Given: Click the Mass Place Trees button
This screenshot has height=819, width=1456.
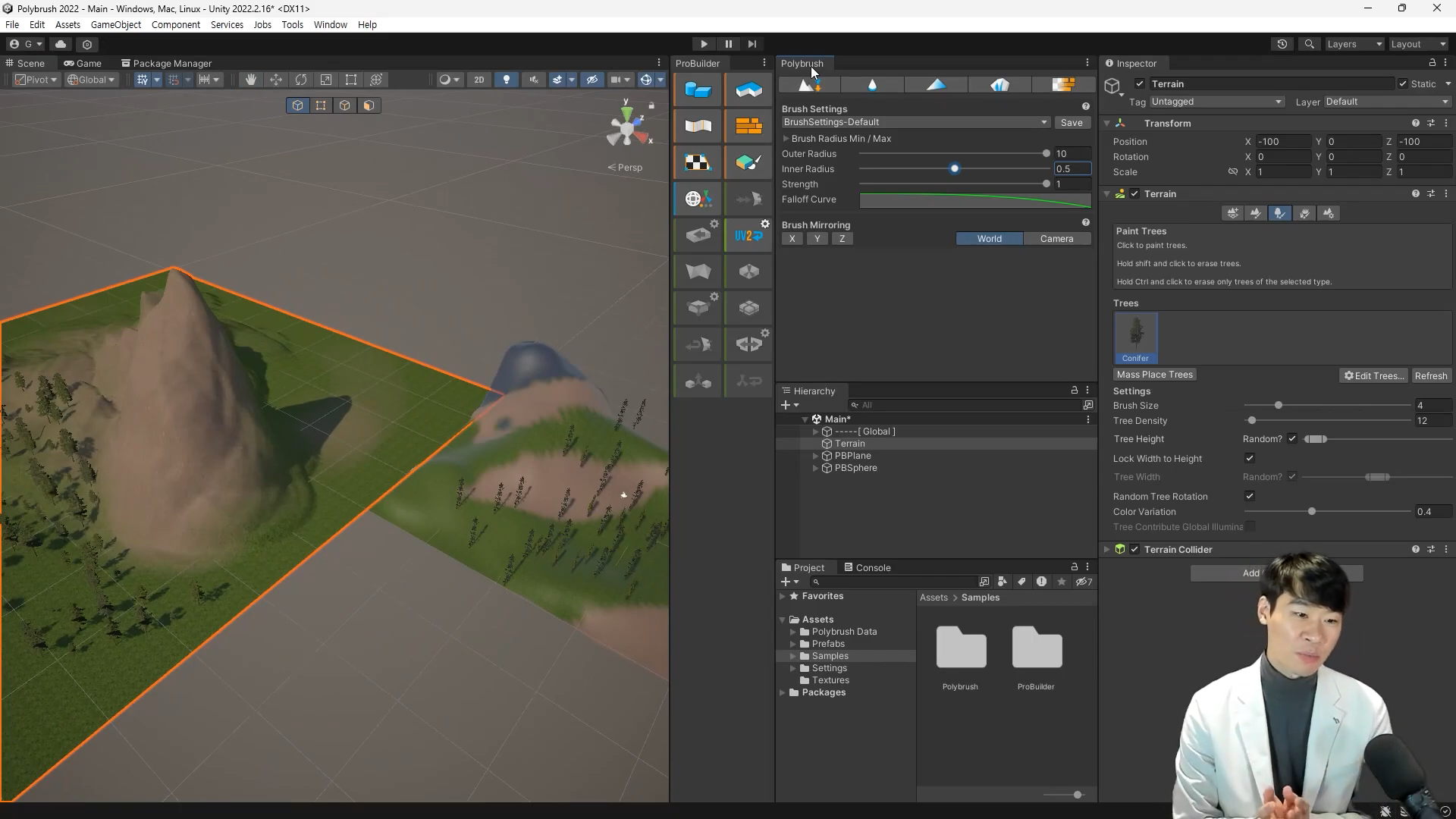Looking at the screenshot, I should tap(1155, 375).
